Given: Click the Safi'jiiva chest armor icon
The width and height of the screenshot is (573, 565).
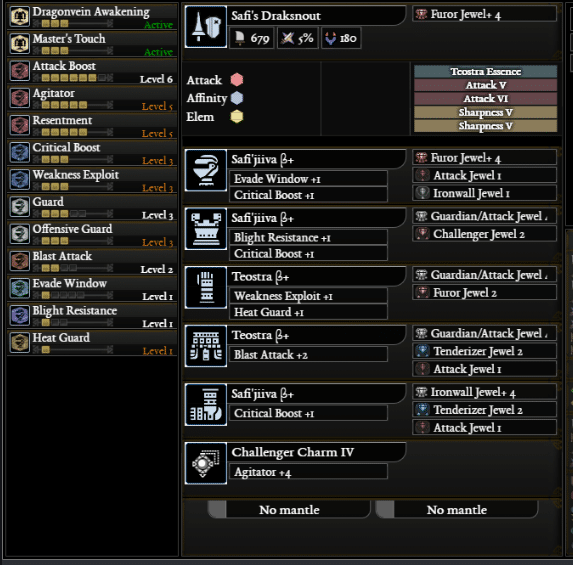Looking at the screenshot, I should point(206,229).
